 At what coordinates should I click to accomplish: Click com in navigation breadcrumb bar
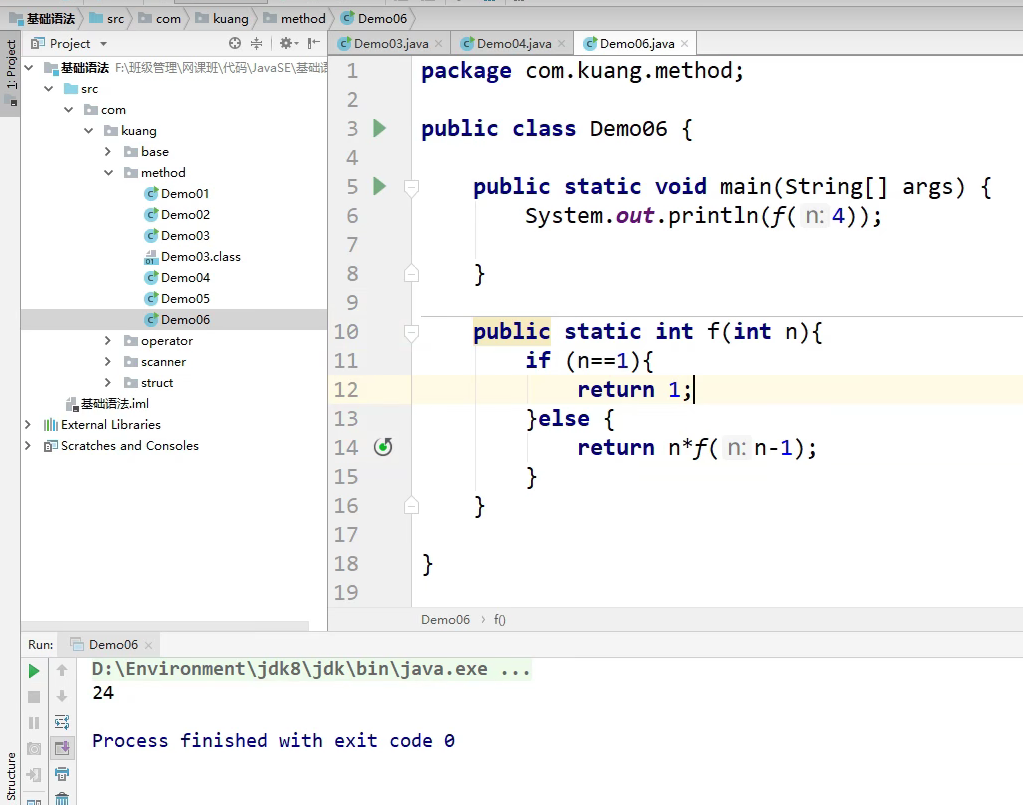160,18
